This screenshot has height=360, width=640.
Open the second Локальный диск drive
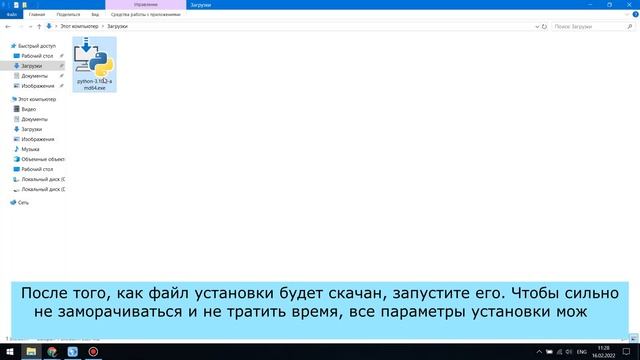pyautogui.click(x=43, y=189)
